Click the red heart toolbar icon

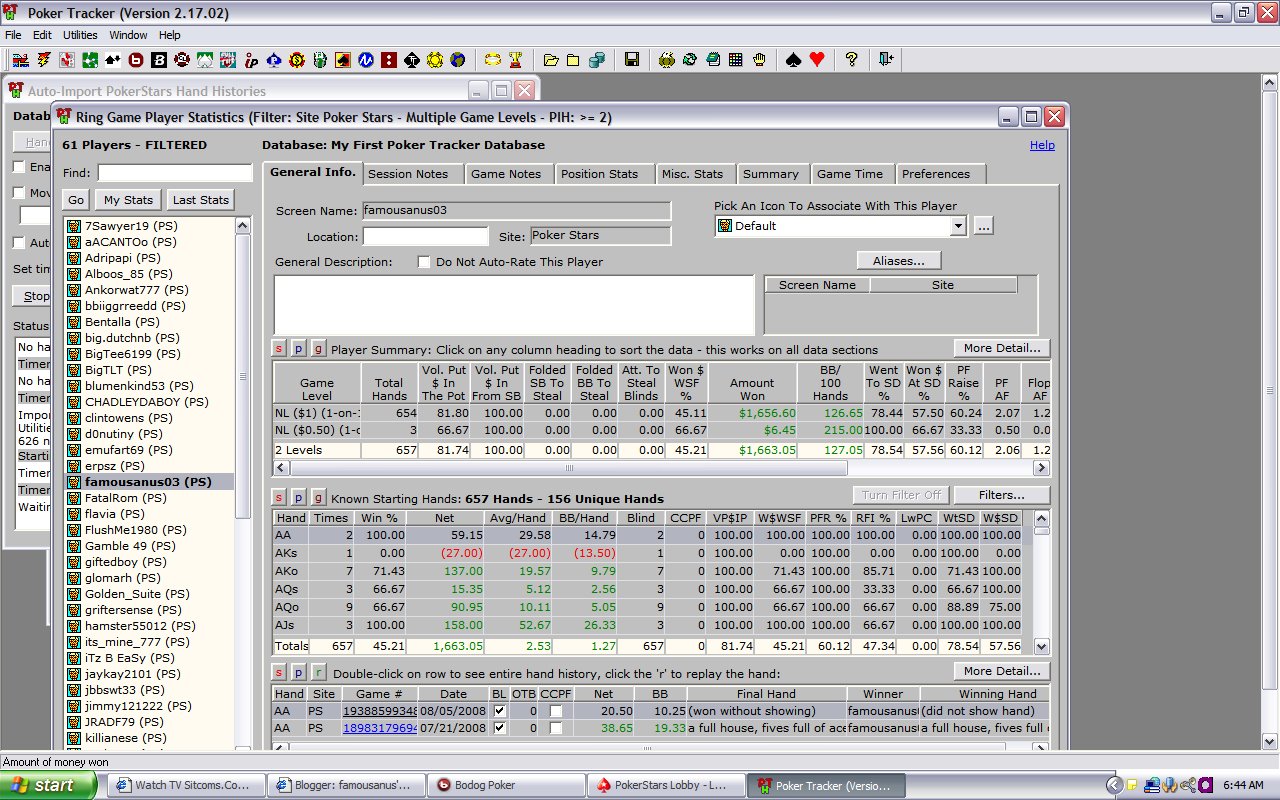pyautogui.click(x=817, y=60)
